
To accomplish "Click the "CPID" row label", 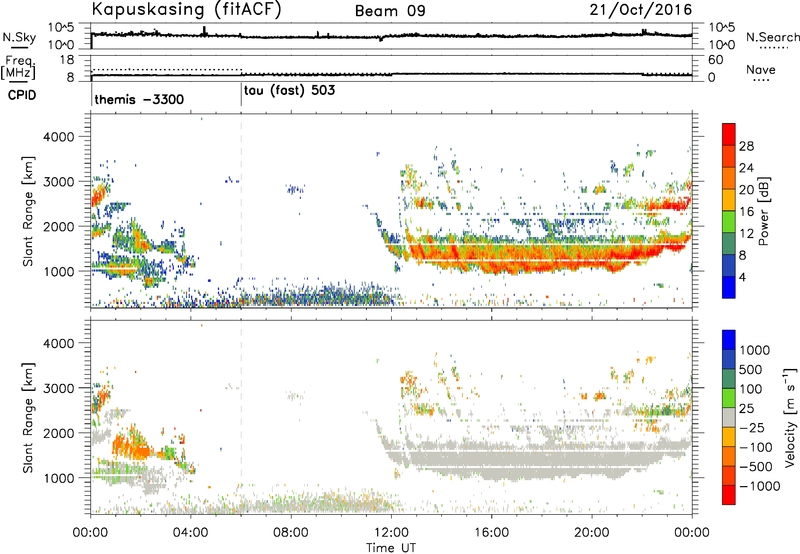I will tap(22, 95).
